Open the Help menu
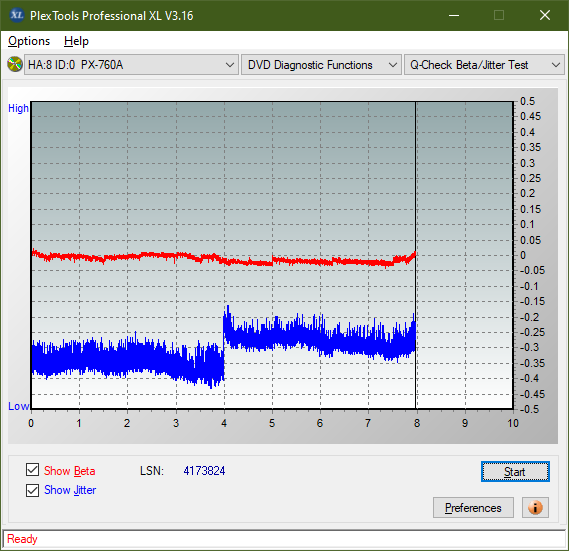Screen dimensions: 569x551 coord(76,41)
